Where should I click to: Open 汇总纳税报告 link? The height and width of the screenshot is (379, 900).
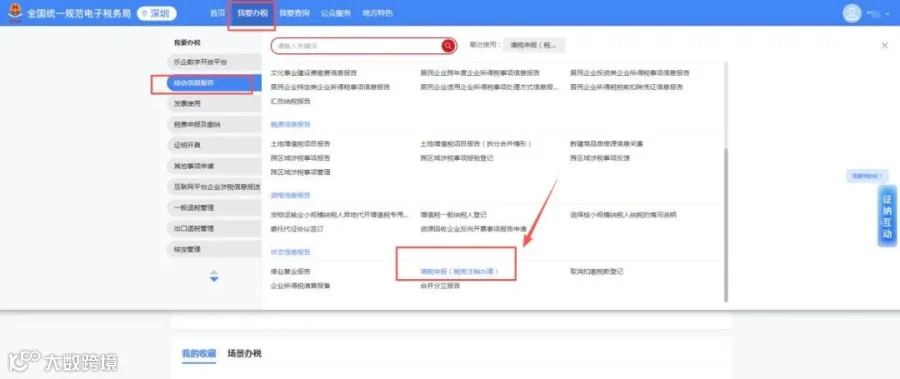pos(290,101)
